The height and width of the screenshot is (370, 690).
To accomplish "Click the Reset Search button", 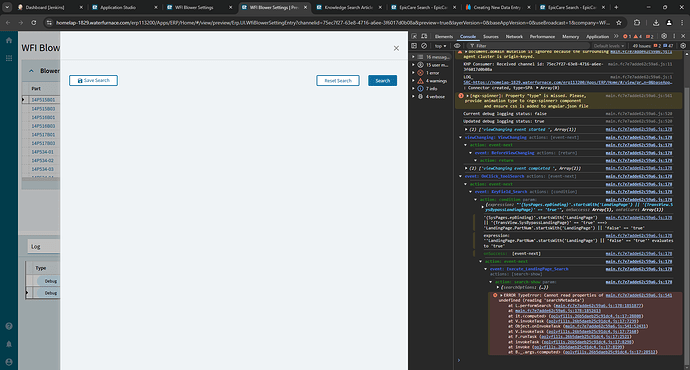I will pyautogui.click(x=338, y=81).
